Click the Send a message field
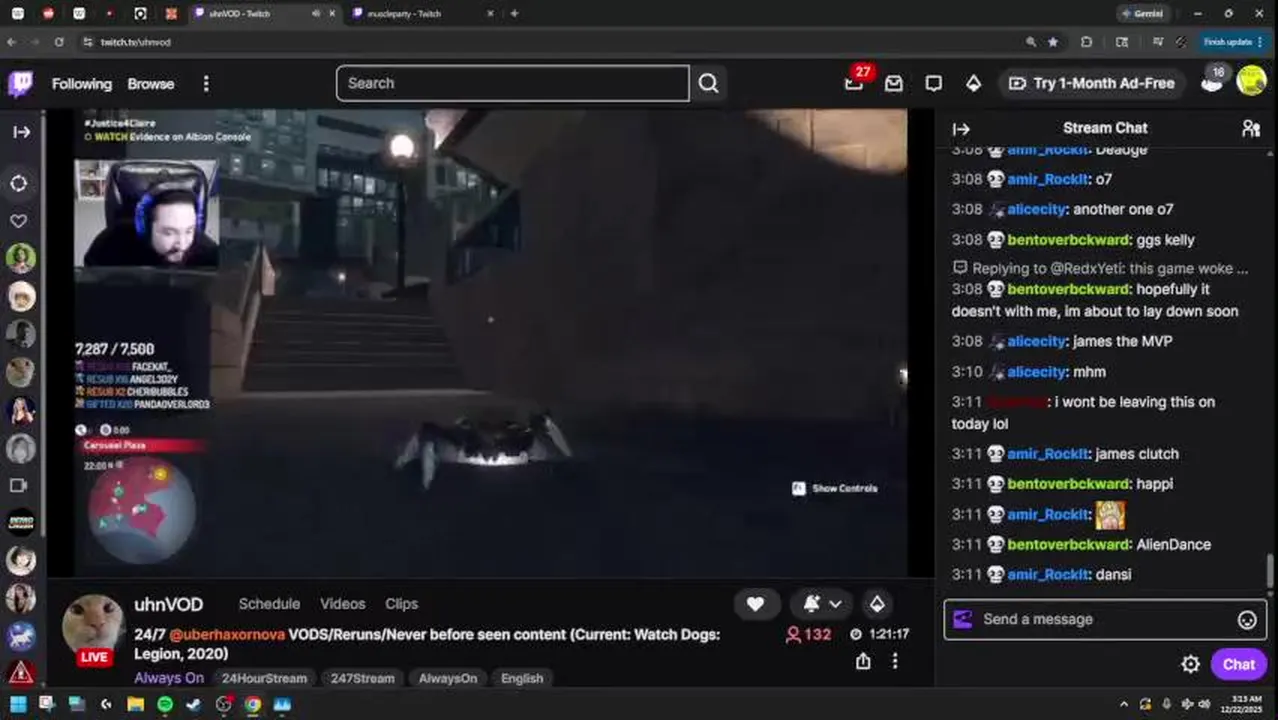 [1105, 619]
